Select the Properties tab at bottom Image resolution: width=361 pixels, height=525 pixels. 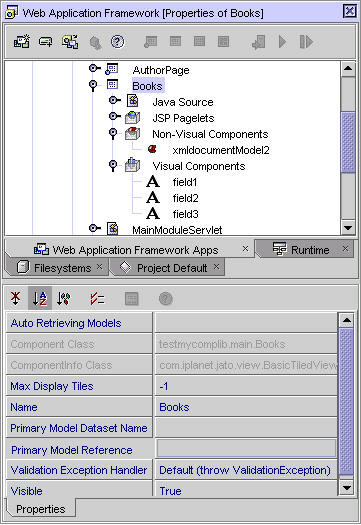[41, 509]
